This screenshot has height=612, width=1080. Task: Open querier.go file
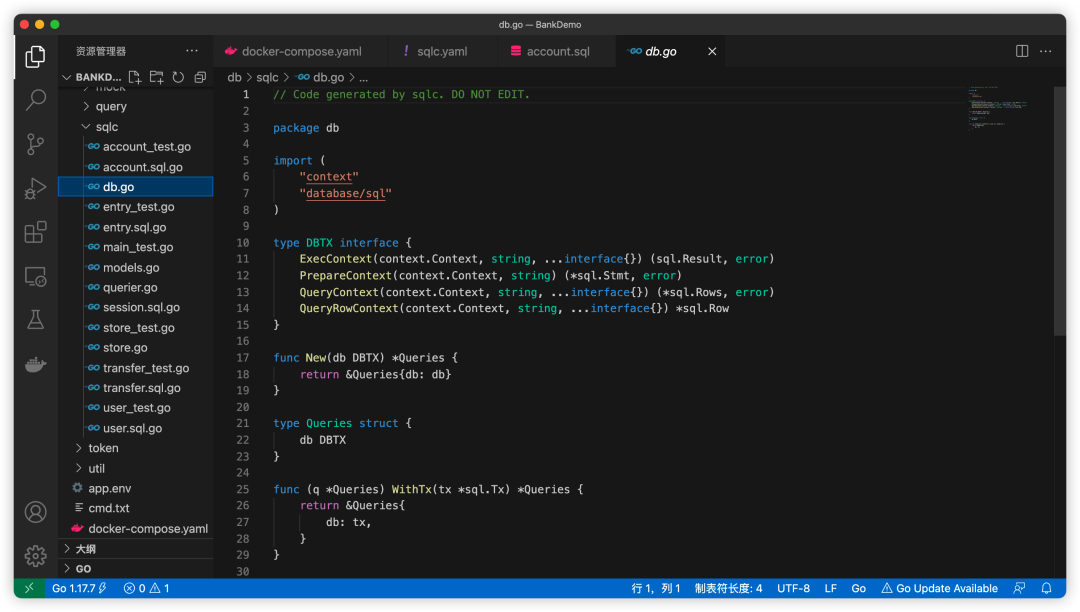[136, 288]
